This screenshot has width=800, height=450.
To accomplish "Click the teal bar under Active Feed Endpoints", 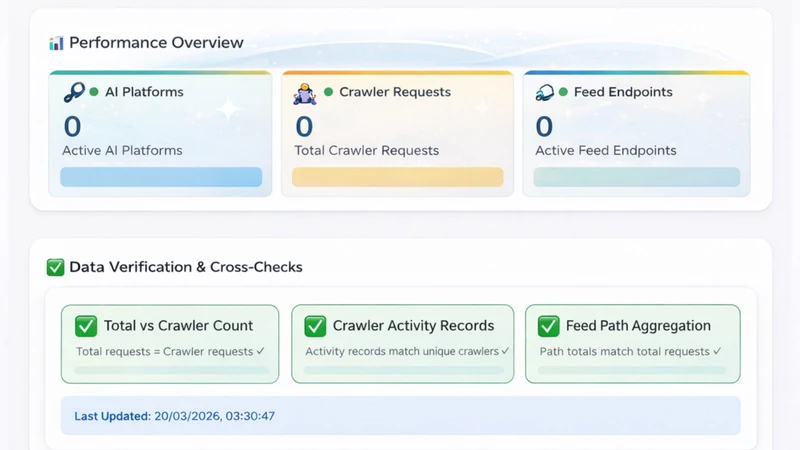I will pos(637,177).
